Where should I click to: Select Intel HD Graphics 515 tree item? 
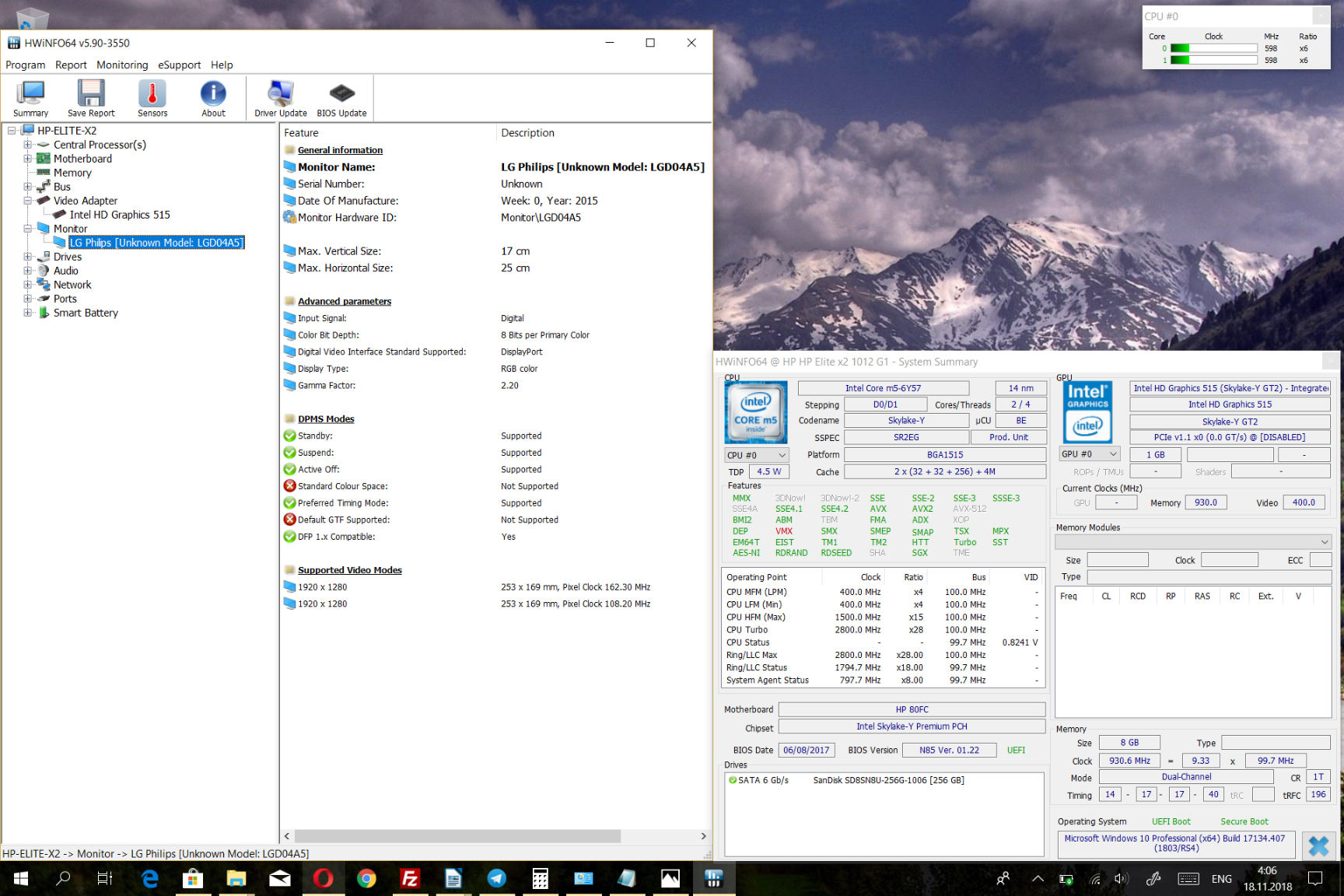pos(120,215)
